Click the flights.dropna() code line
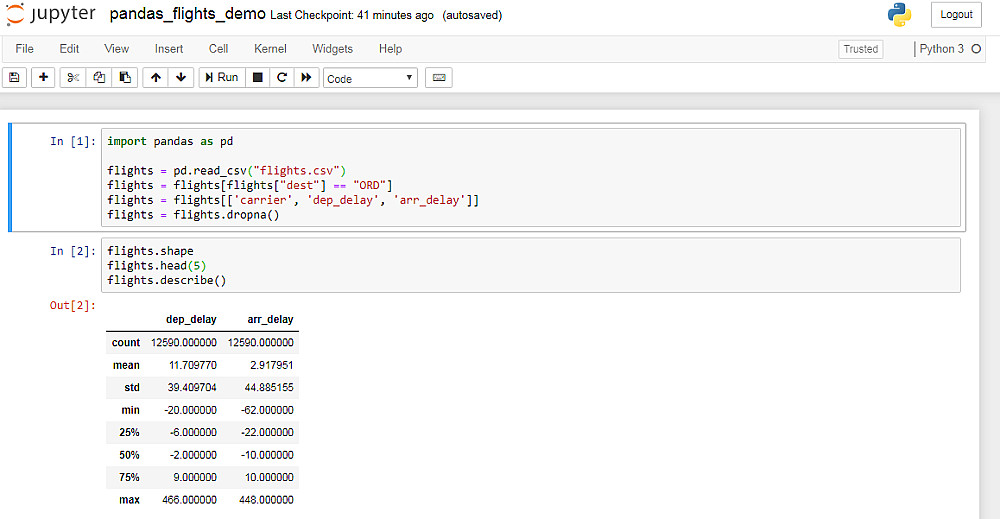This screenshot has width=1000, height=519. tap(193, 215)
